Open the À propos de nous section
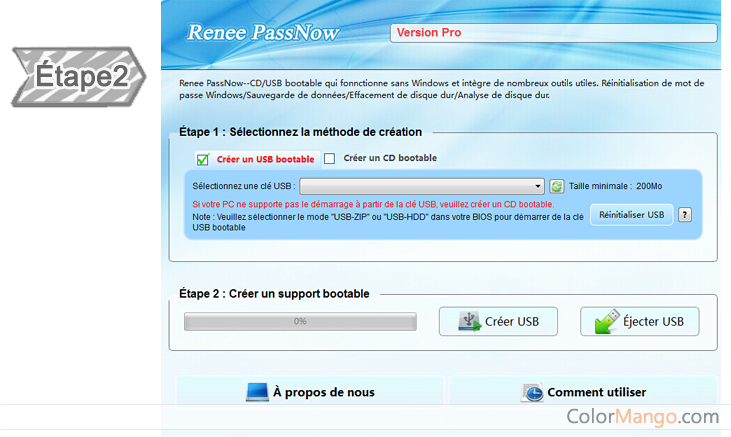This screenshot has height=437, width=731. [310, 392]
